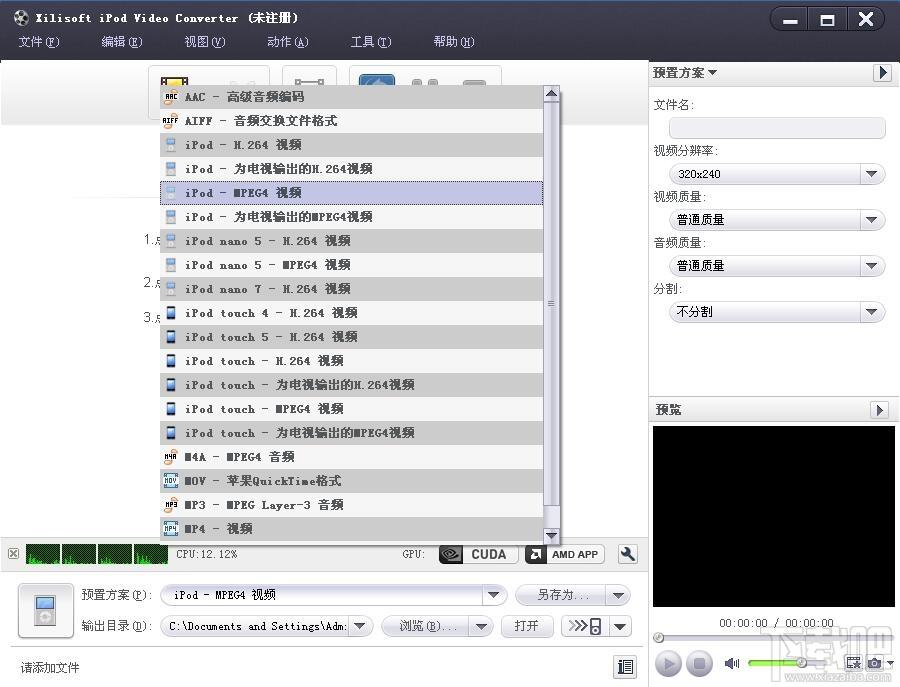Viewport: 900px width, 687px height.
Task: Open the 文件(F) menu
Action: click(38, 42)
